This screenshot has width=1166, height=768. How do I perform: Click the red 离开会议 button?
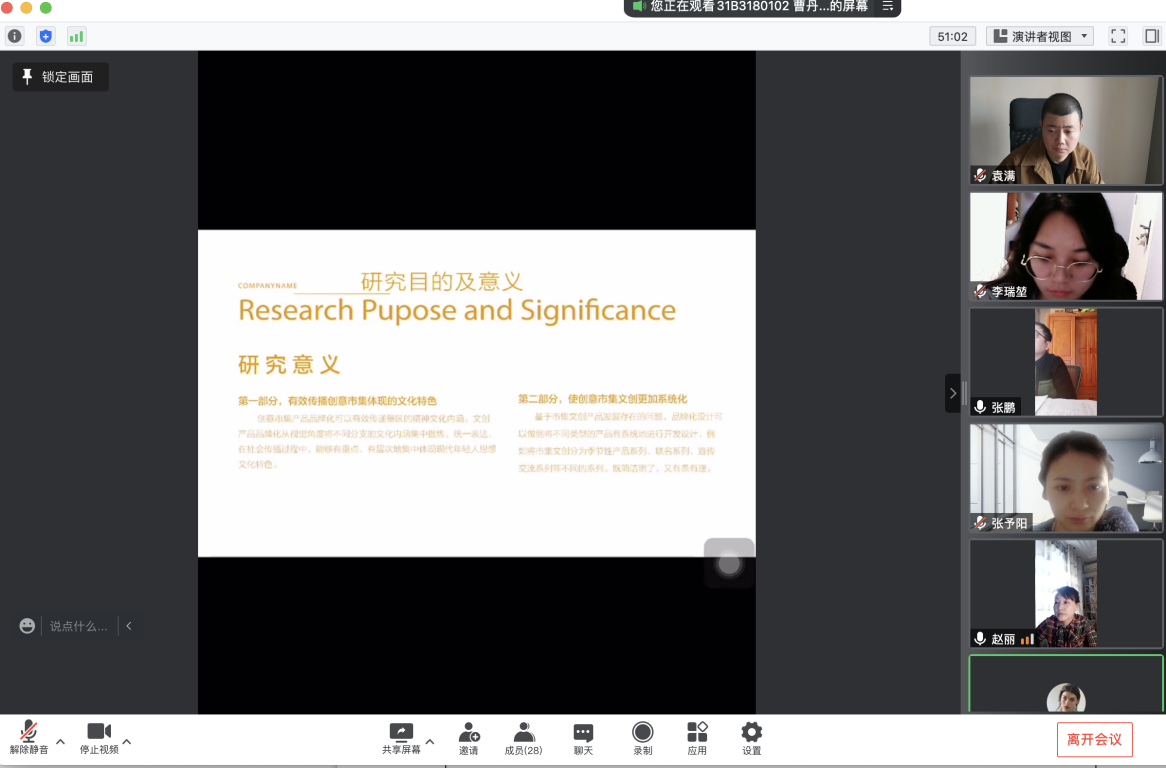pos(1094,740)
